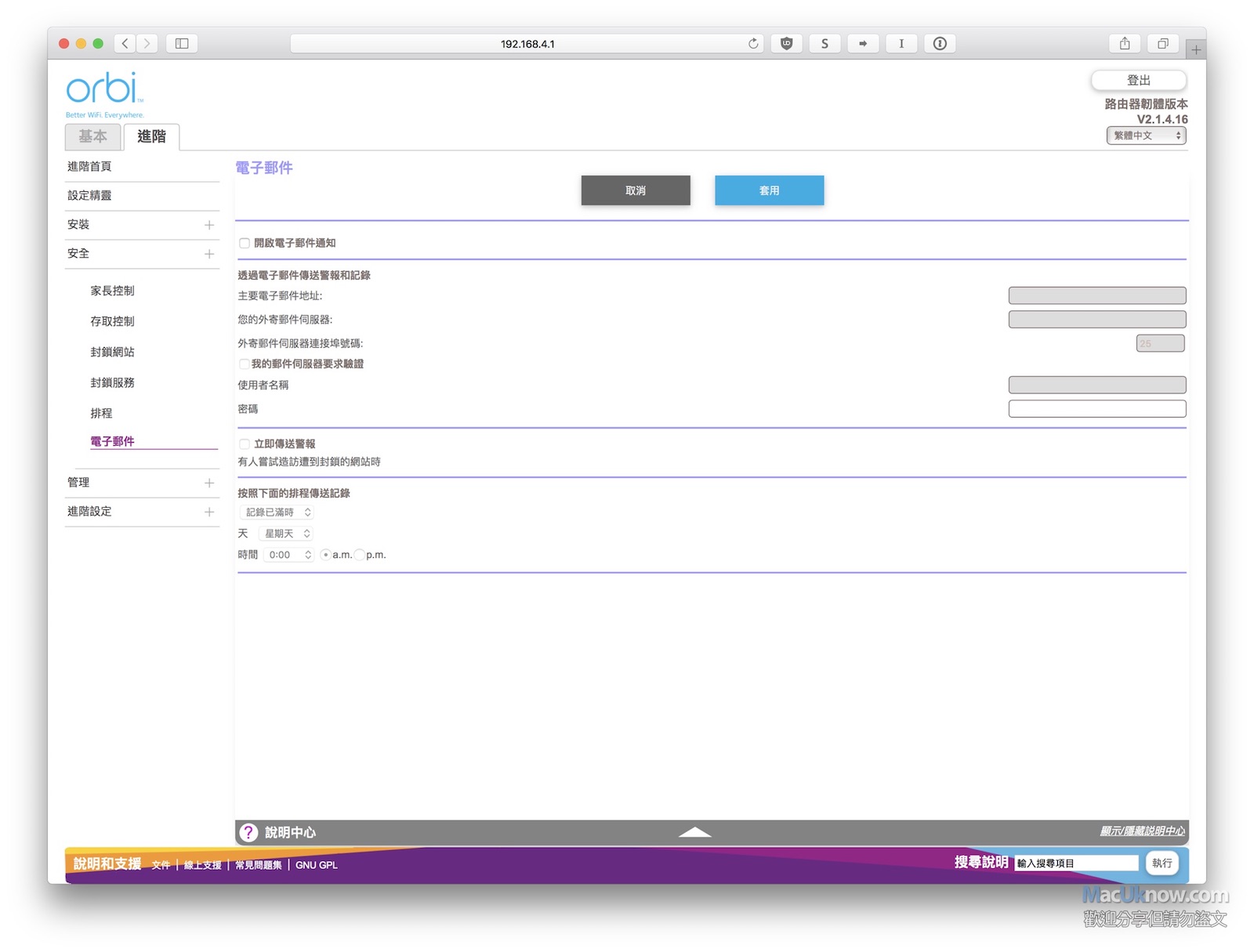
Task: Click the 登出 logout button
Action: click(x=1138, y=81)
